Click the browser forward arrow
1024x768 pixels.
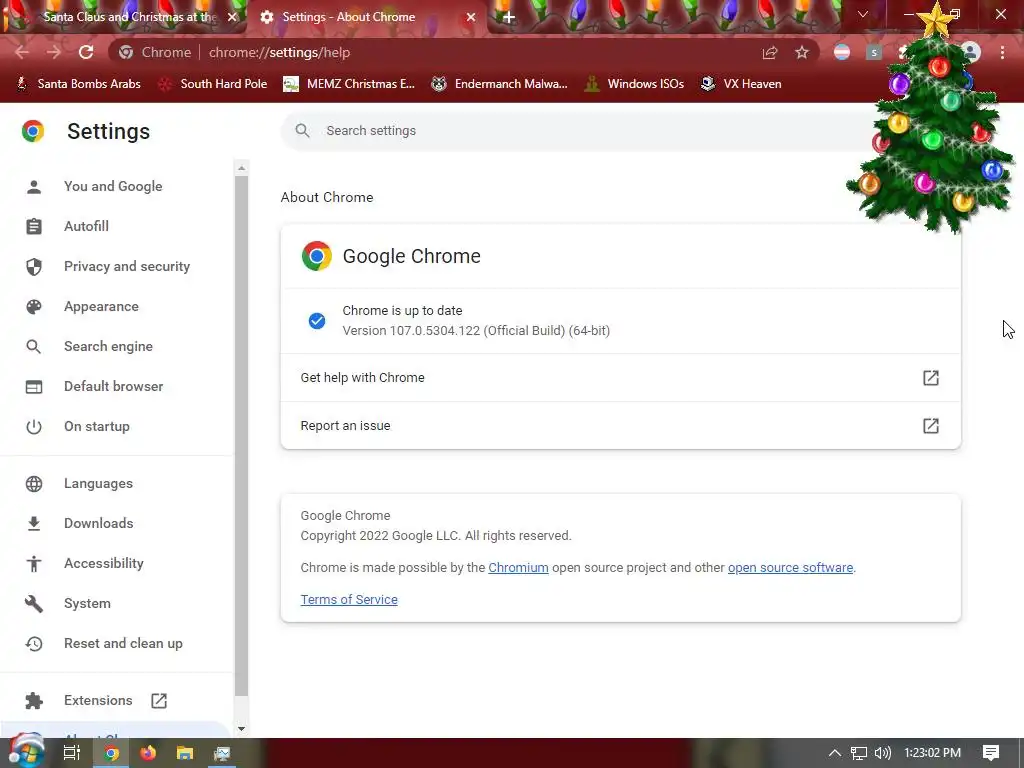coord(54,52)
